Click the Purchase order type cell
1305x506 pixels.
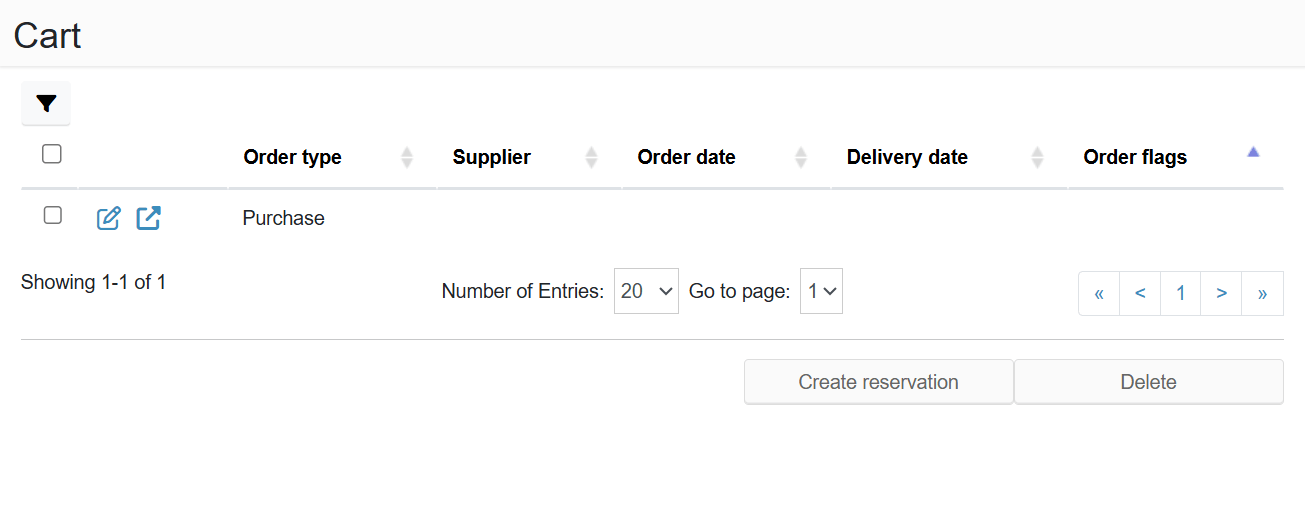[x=283, y=218]
